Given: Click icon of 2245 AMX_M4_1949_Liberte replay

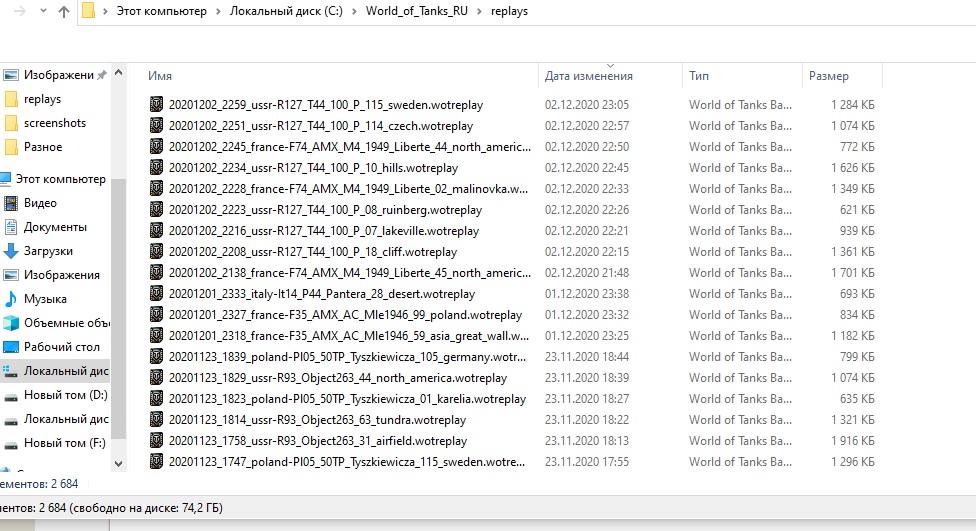Looking at the screenshot, I should click(x=156, y=147).
